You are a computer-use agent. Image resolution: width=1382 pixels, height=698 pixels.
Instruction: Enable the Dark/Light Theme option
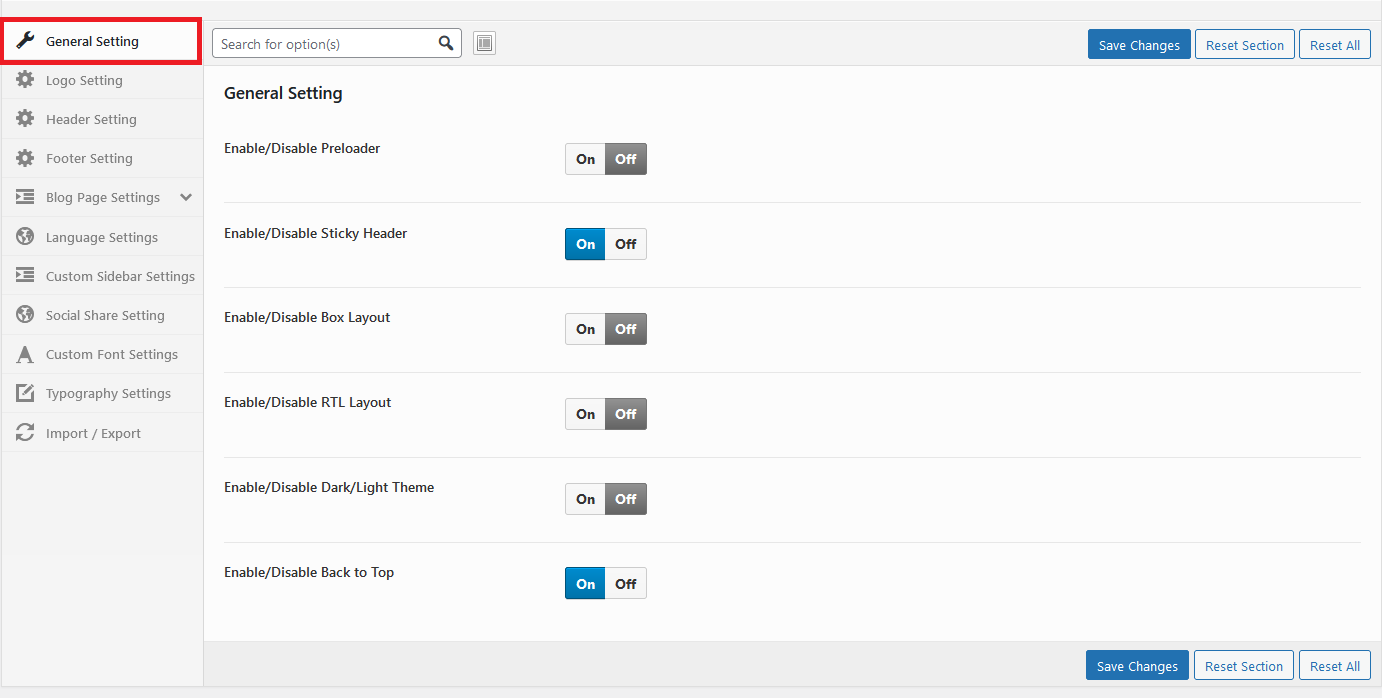[585, 499]
